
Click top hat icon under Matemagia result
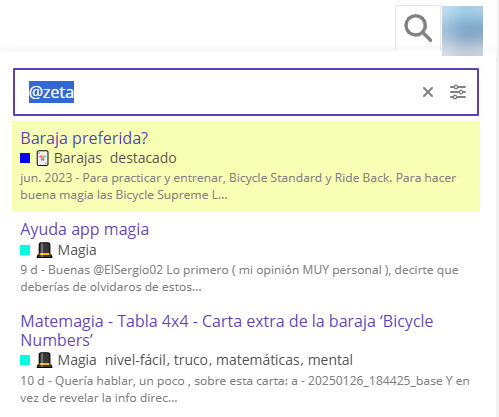pyautogui.click(x=44, y=360)
